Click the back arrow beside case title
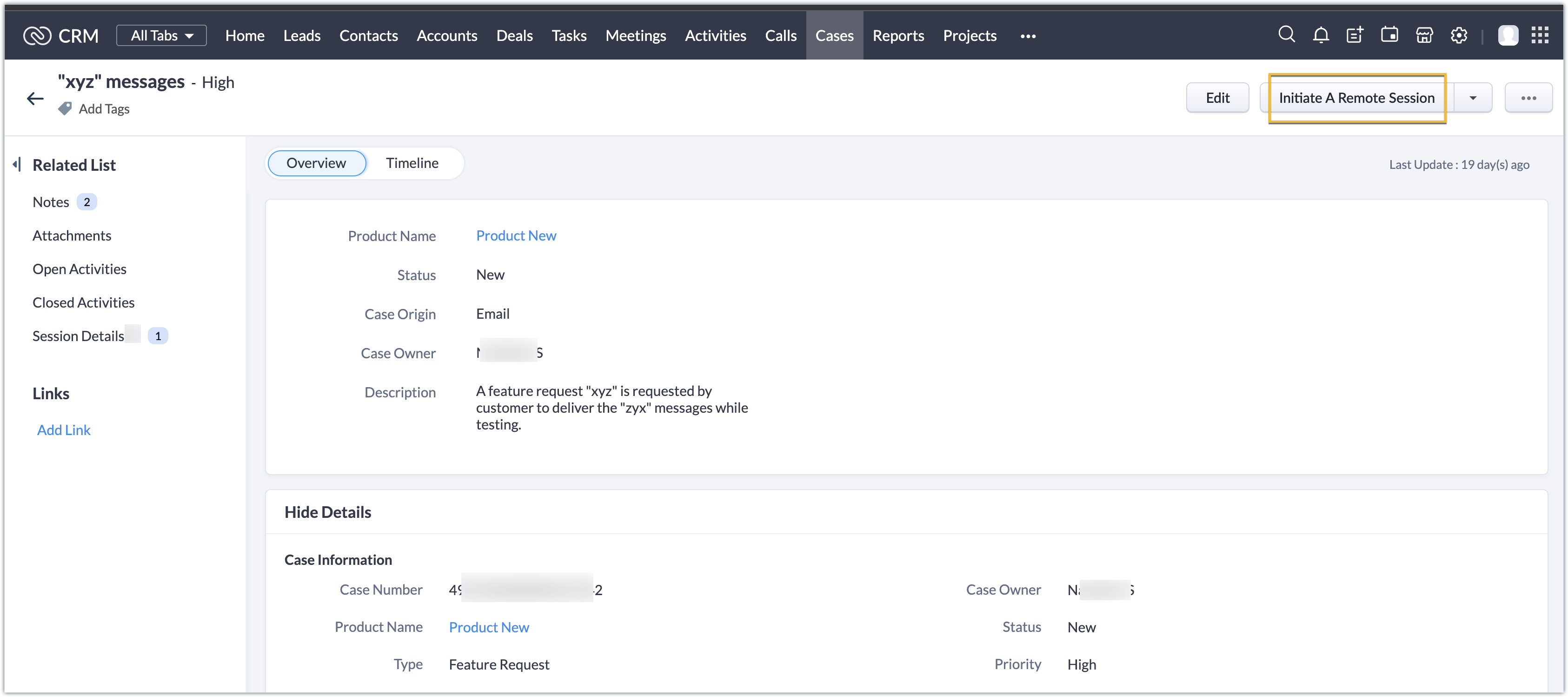Screen dimensions: 1568x697 pos(35,99)
